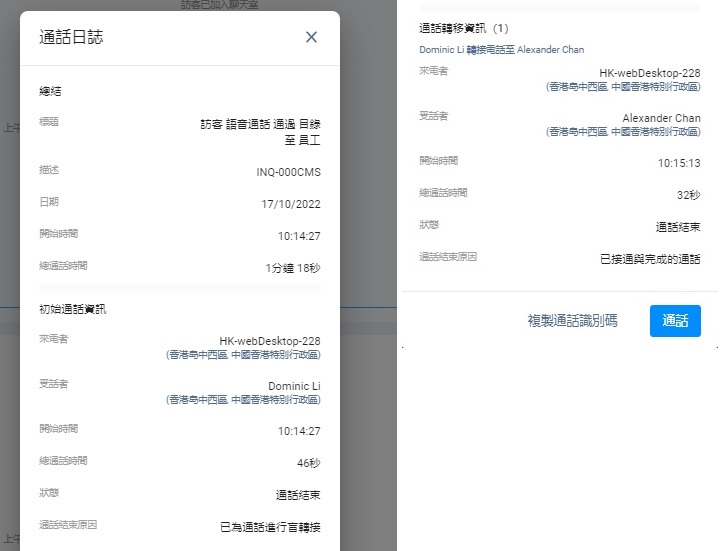Click the 總結 section heading

coord(50,91)
